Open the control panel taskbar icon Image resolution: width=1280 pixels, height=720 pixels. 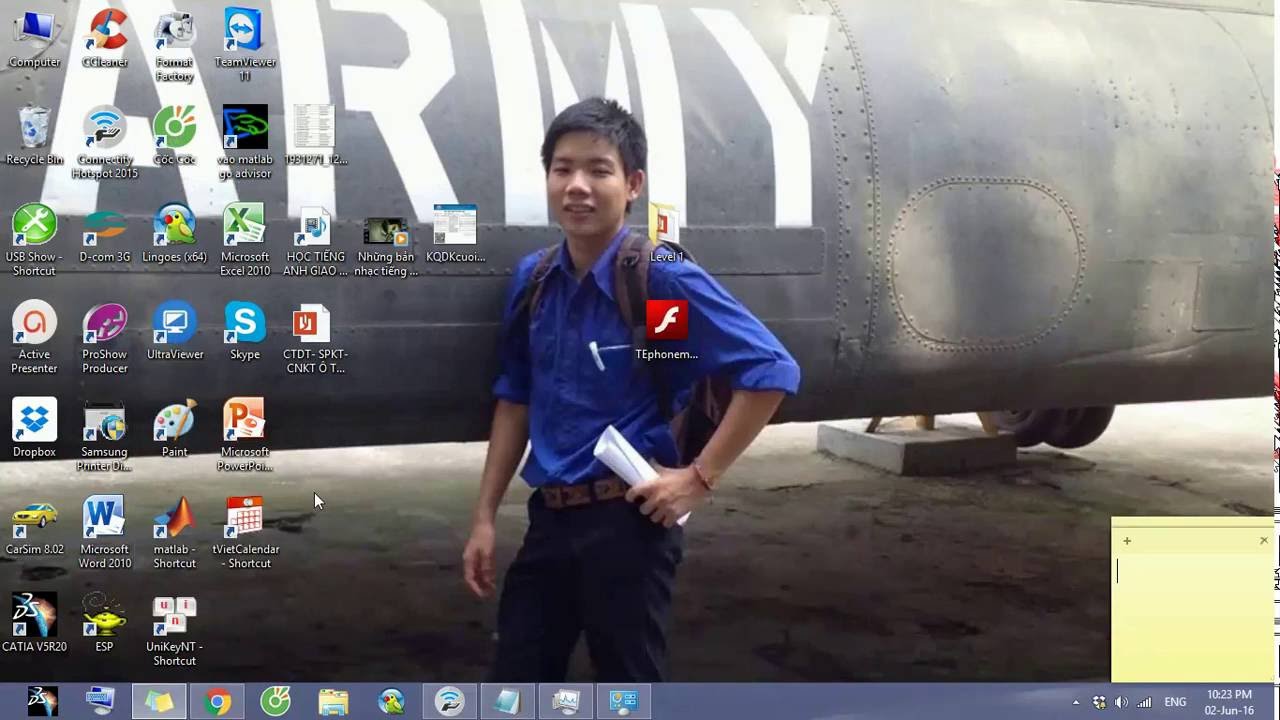623,701
